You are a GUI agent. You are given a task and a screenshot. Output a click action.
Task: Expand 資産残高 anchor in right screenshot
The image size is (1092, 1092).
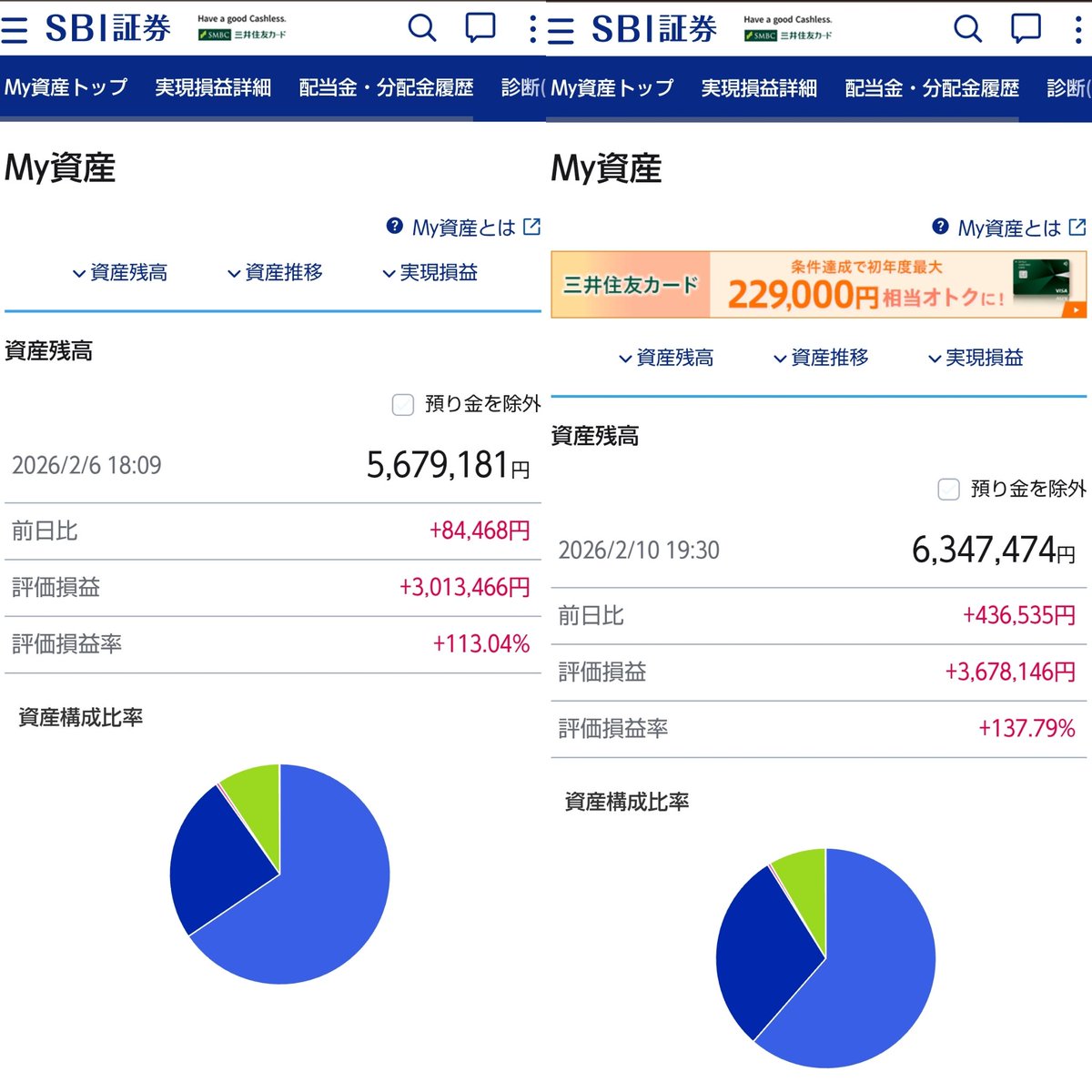pos(665,358)
